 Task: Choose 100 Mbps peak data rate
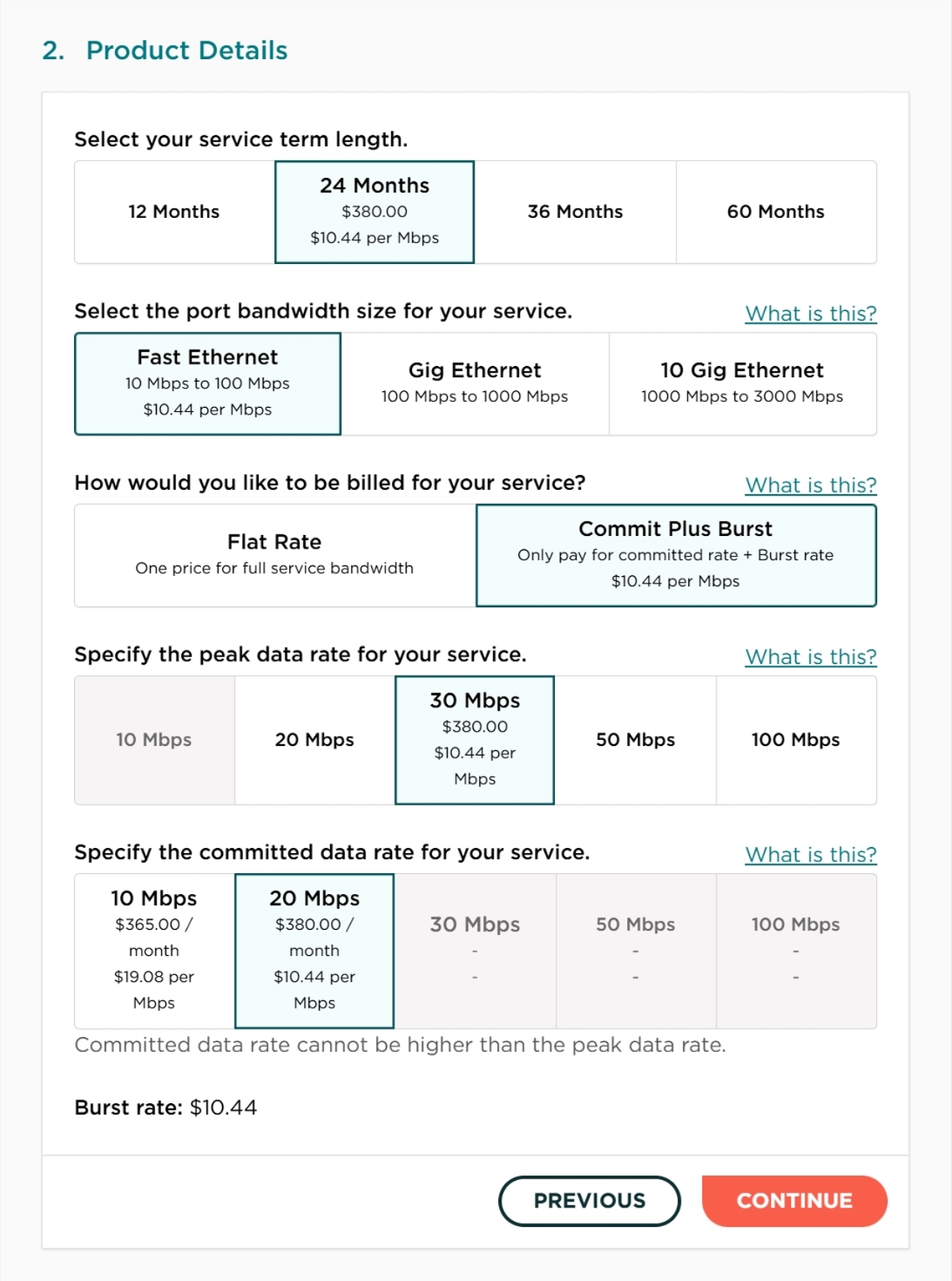click(795, 740)
